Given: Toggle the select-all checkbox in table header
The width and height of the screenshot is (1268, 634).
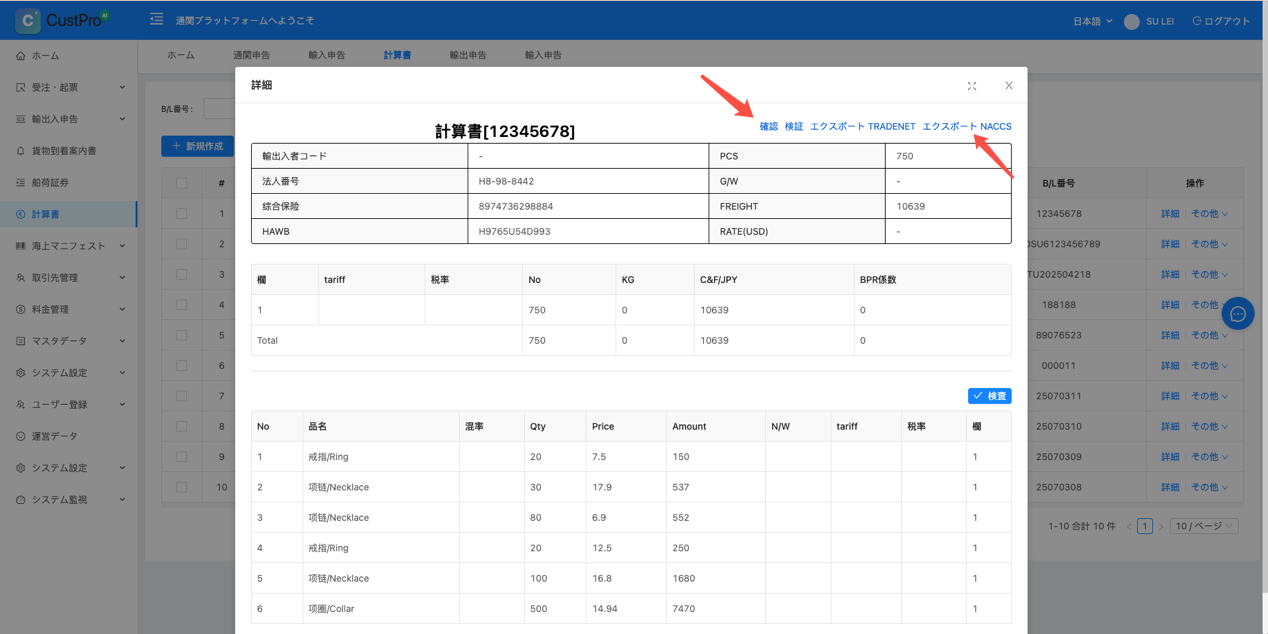Looking at the screenshot, I should pyautogui.click(x=181, y=183).
